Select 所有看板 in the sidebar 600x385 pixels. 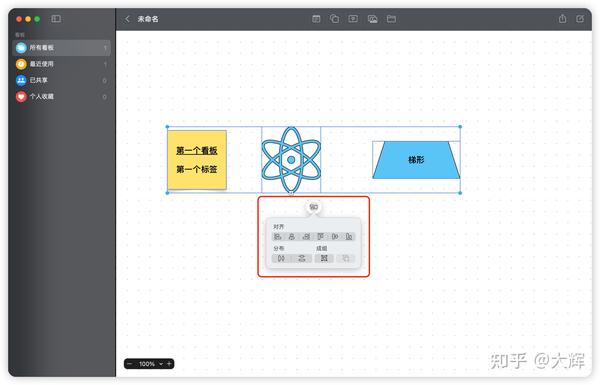point(62,48)
